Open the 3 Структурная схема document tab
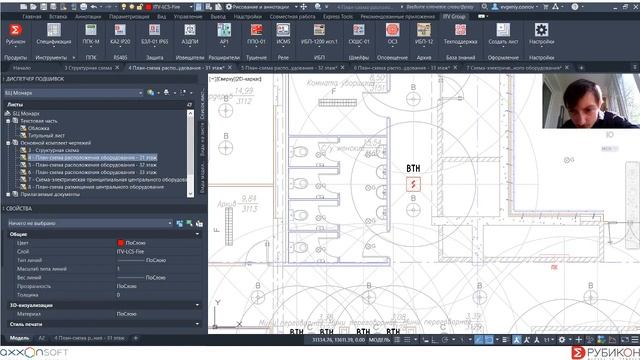Image resolution: width=640 pixels, height=360 pixels. (x=88, y=68)
